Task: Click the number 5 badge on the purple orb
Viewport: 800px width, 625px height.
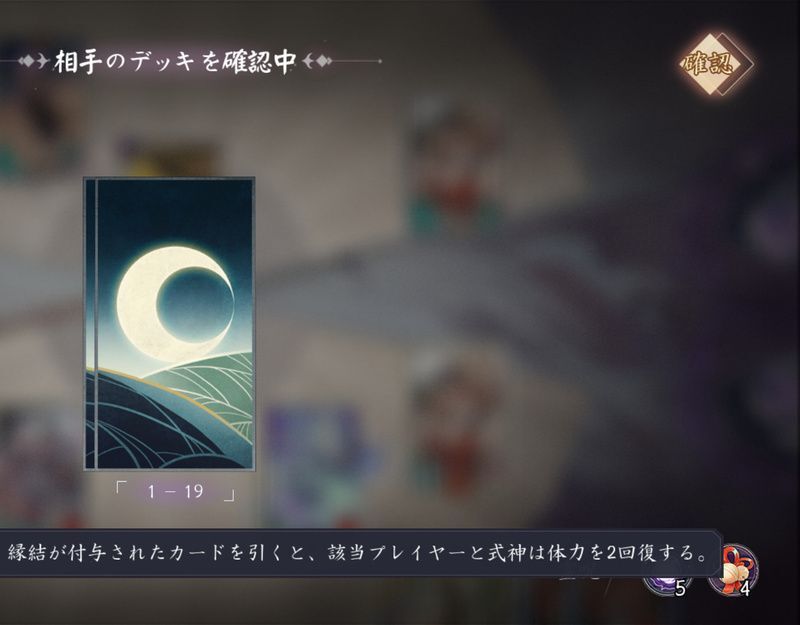Action: pos(680,589)
